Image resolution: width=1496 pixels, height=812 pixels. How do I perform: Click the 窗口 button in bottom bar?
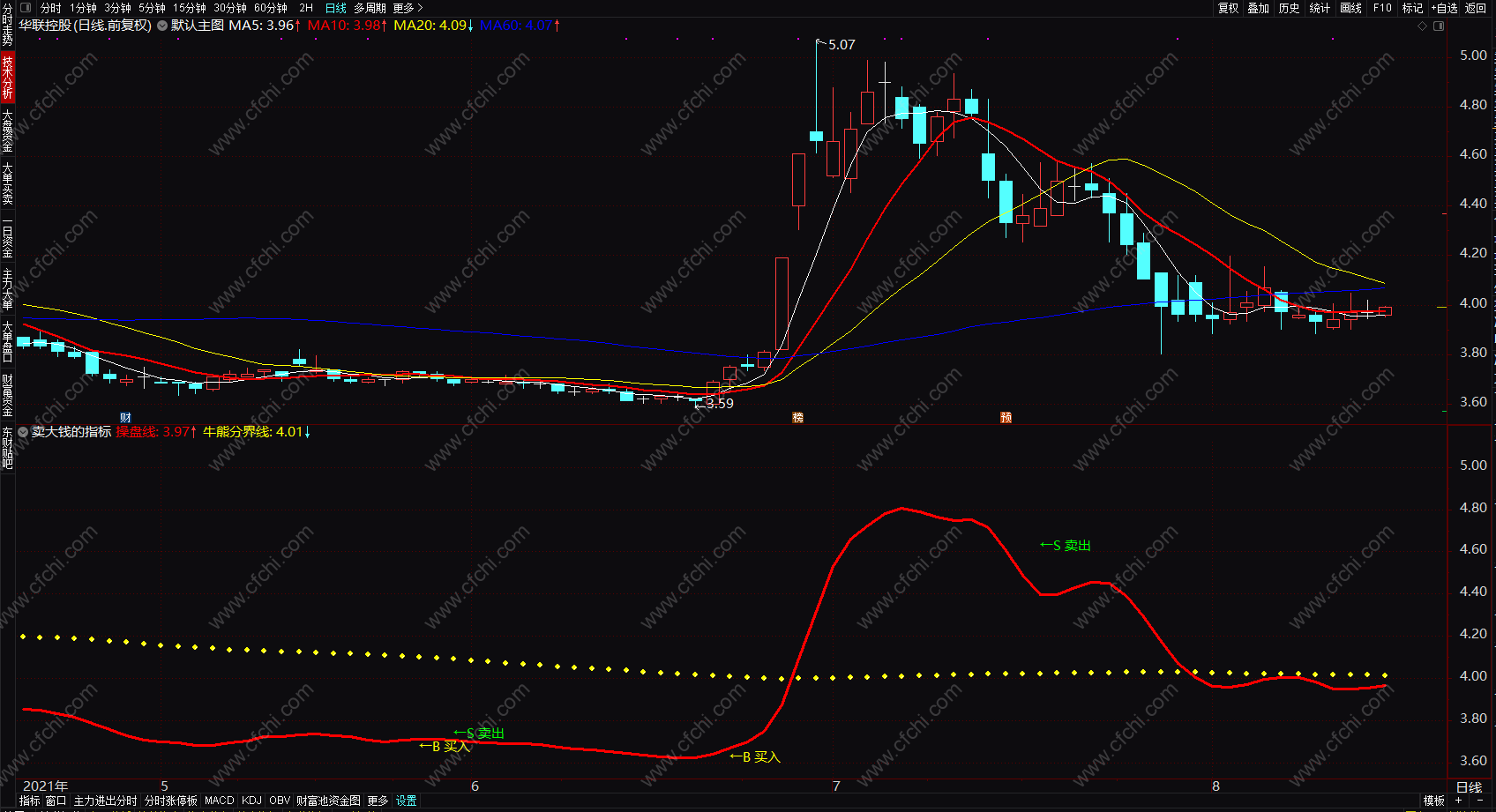coord(56,801)
